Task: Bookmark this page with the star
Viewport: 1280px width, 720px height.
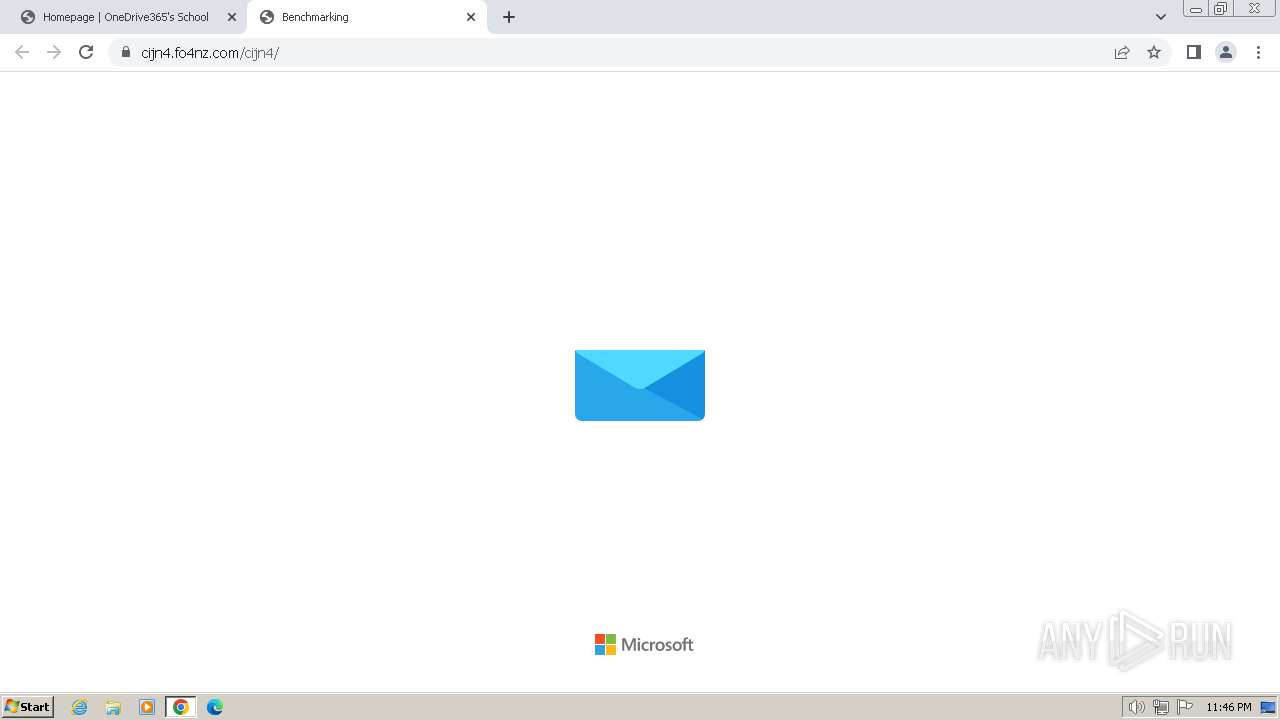Action: point(1154,52)
